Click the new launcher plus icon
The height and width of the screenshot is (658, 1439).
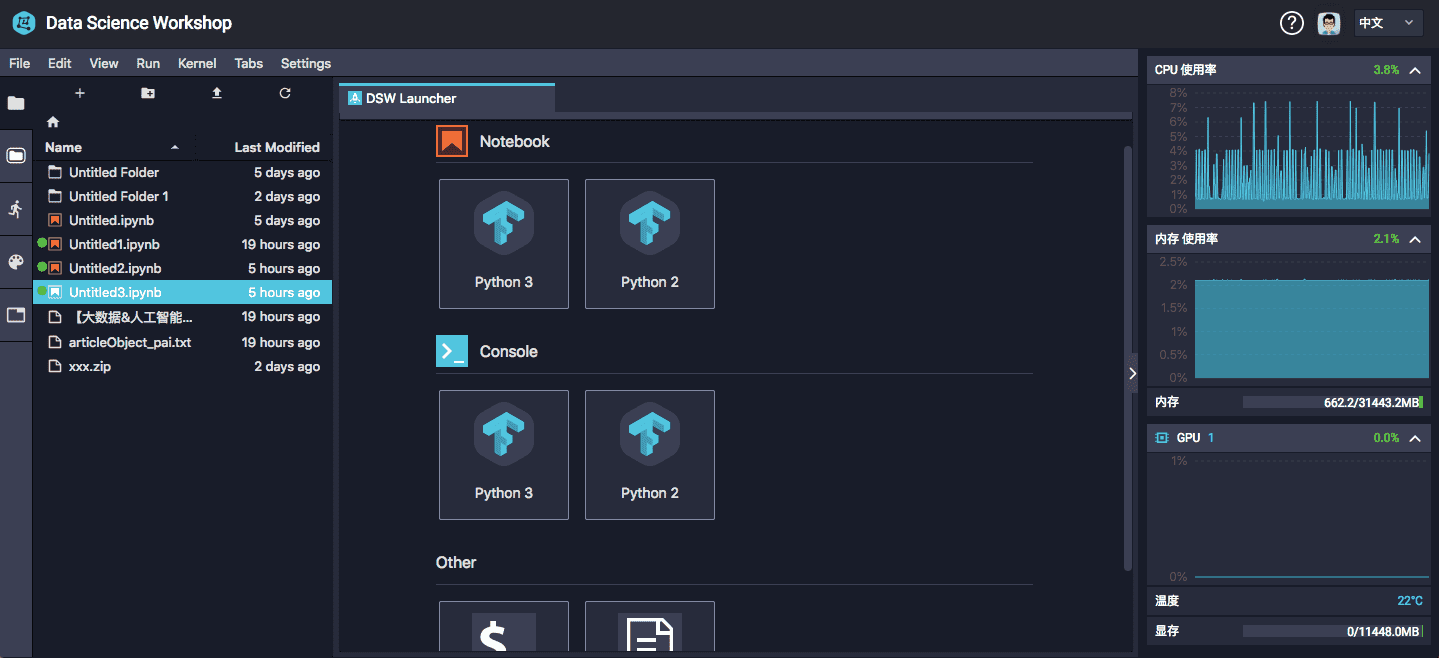pos(80,93)
